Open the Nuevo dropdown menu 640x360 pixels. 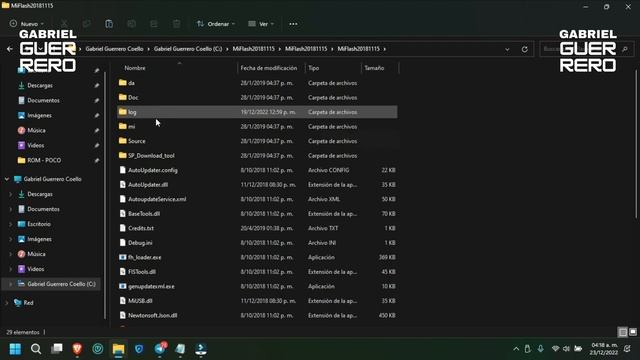tap(27, 24)
